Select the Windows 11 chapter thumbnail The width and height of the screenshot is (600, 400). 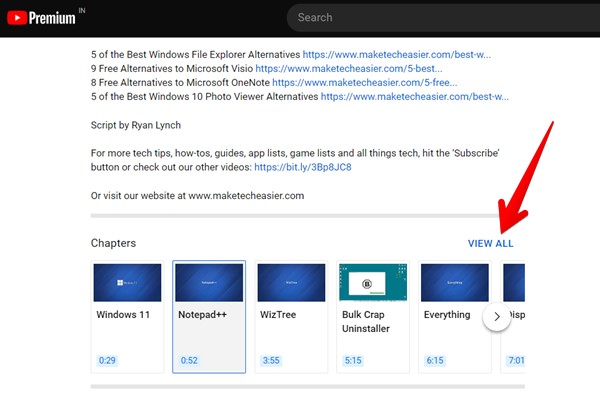[127, 282]
